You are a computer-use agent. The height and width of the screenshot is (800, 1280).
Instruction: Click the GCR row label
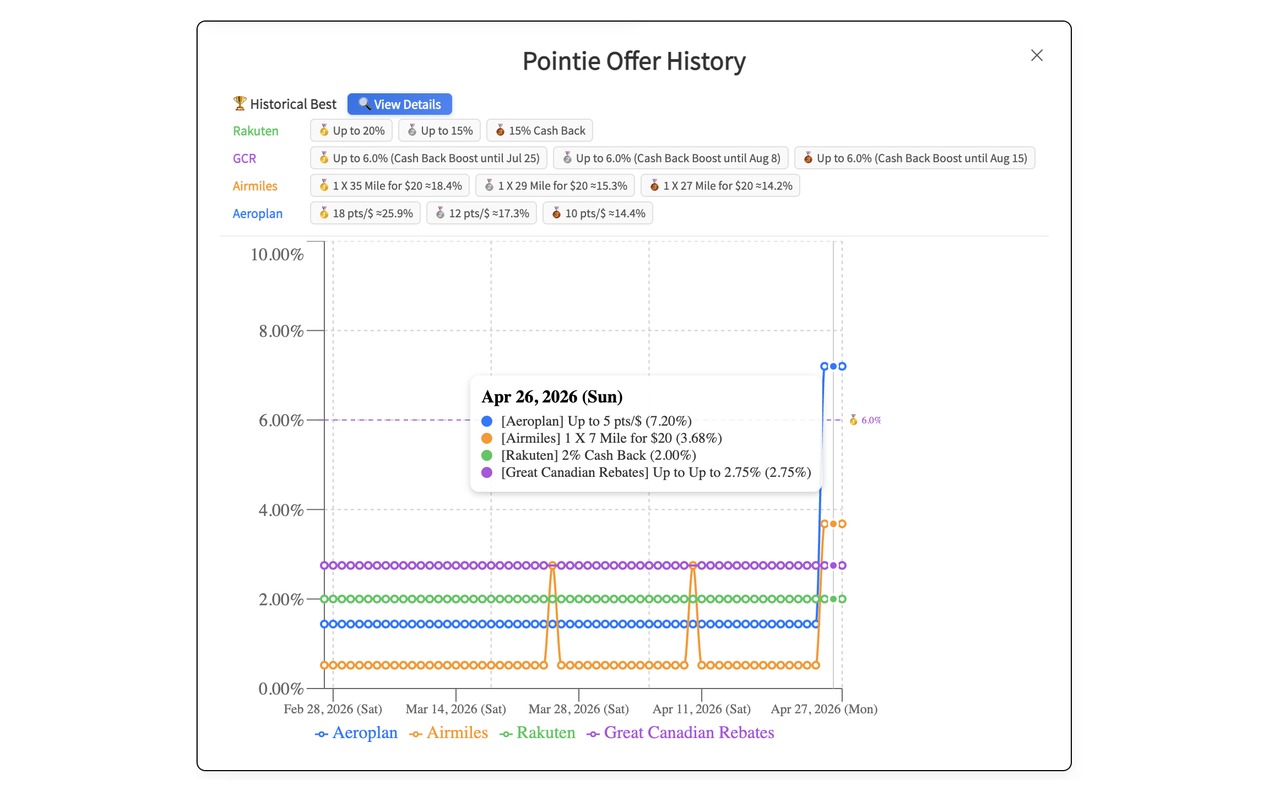245,158
